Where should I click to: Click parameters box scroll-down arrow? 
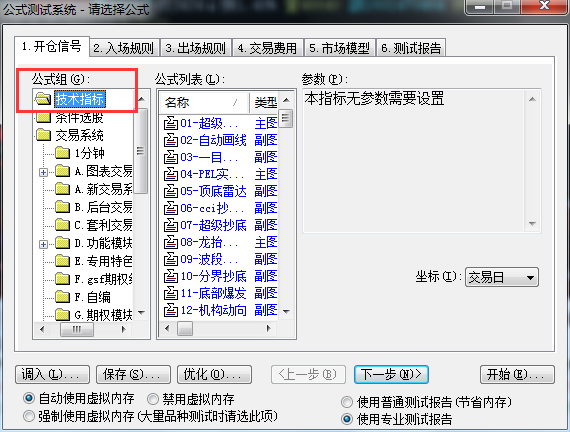[x=532, y=224]
